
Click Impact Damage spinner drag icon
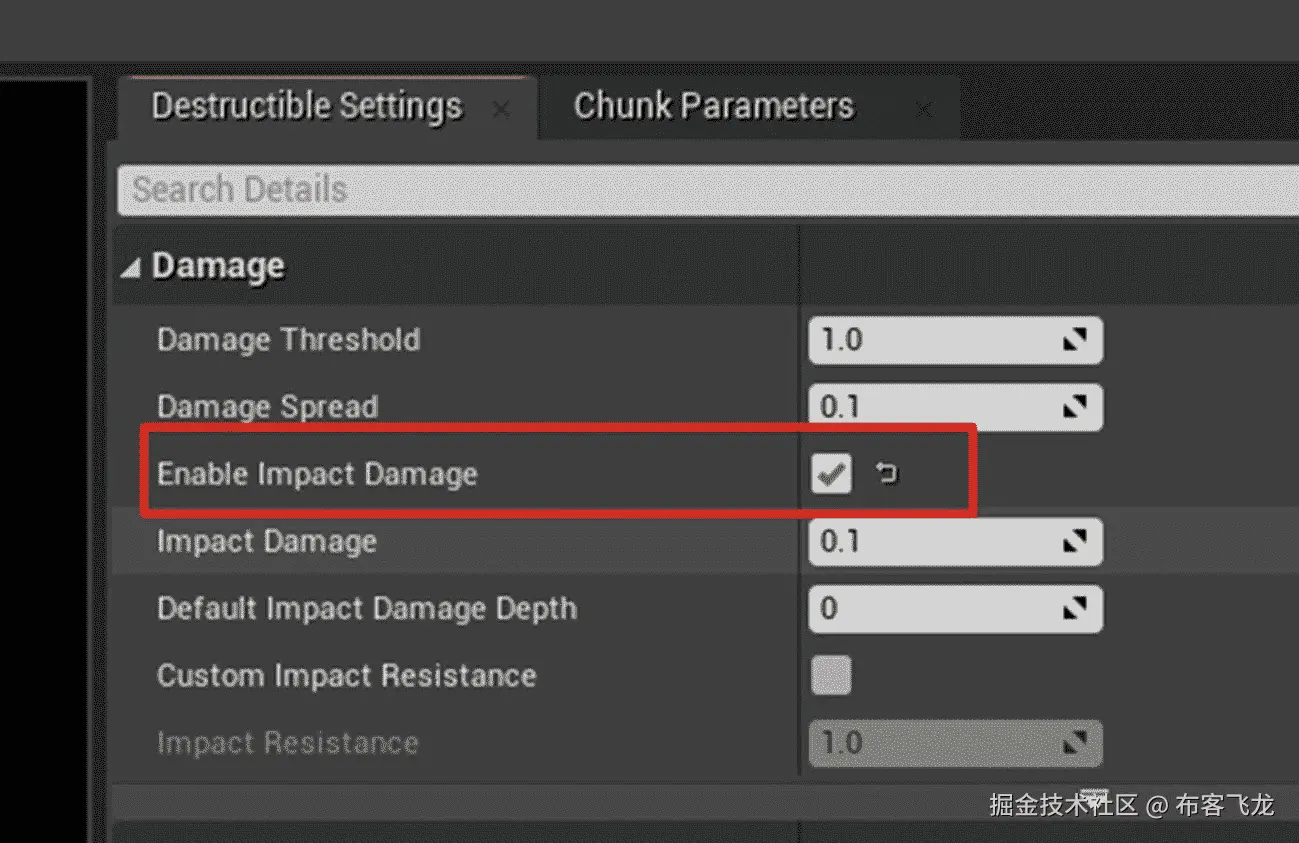point(1074,542)
